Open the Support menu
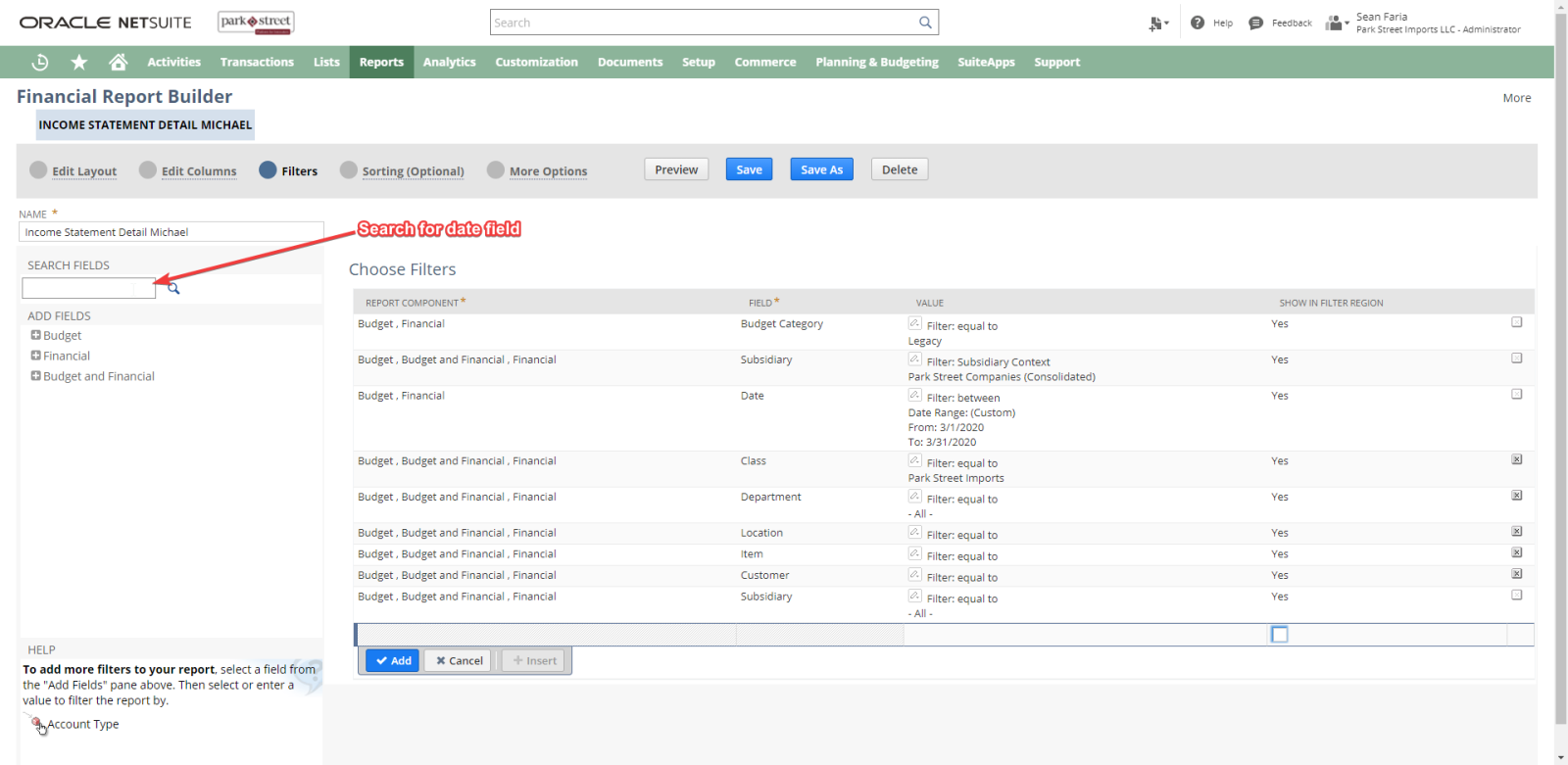 [1056, 62]
